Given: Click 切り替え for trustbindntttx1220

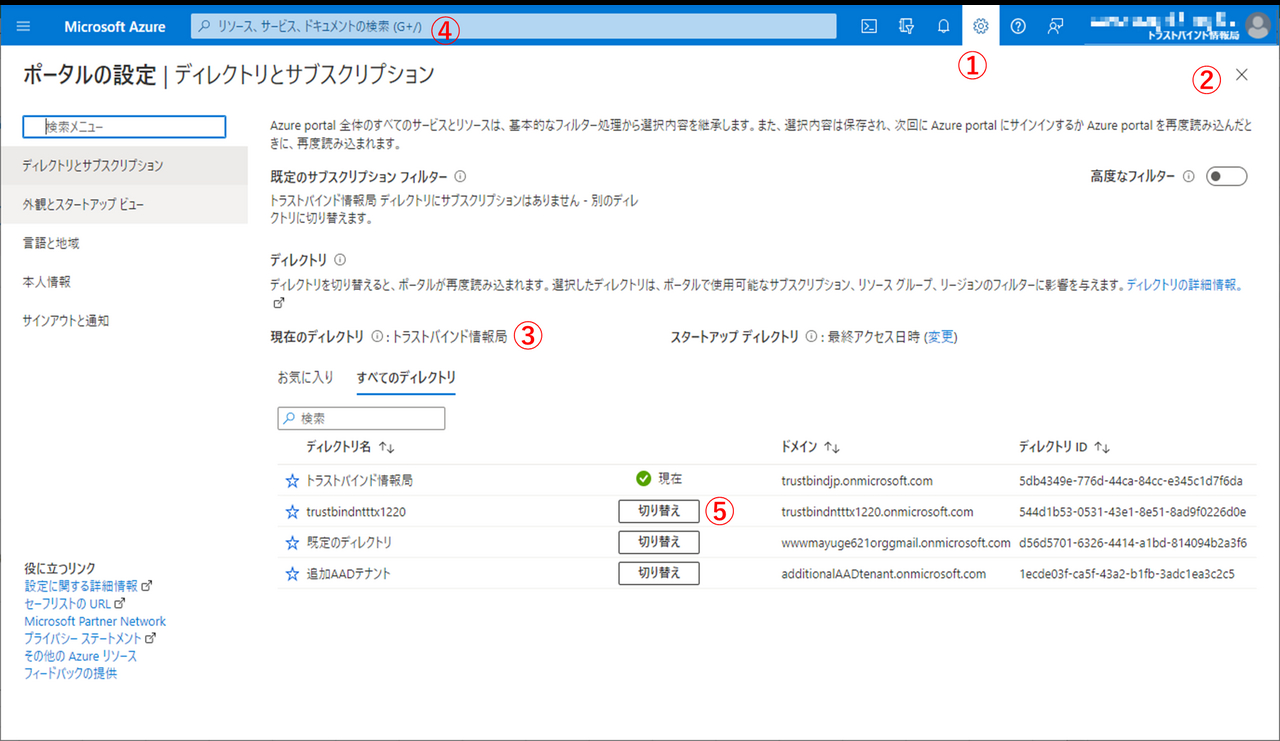Looking at the screenshot, I should [x=659, y=511].
